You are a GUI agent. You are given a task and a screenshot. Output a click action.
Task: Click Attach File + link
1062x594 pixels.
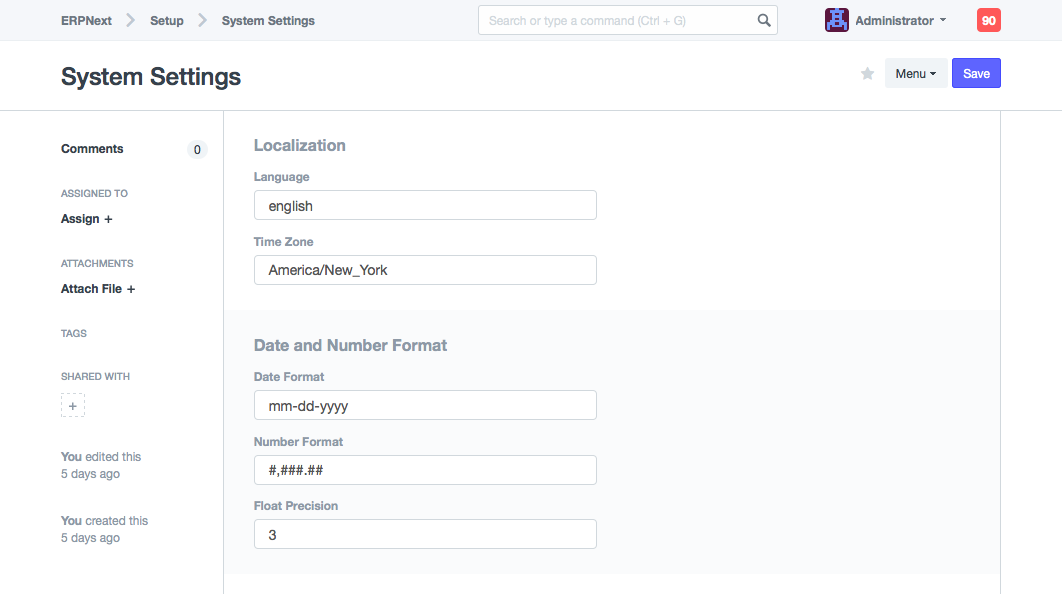(97, 289)
